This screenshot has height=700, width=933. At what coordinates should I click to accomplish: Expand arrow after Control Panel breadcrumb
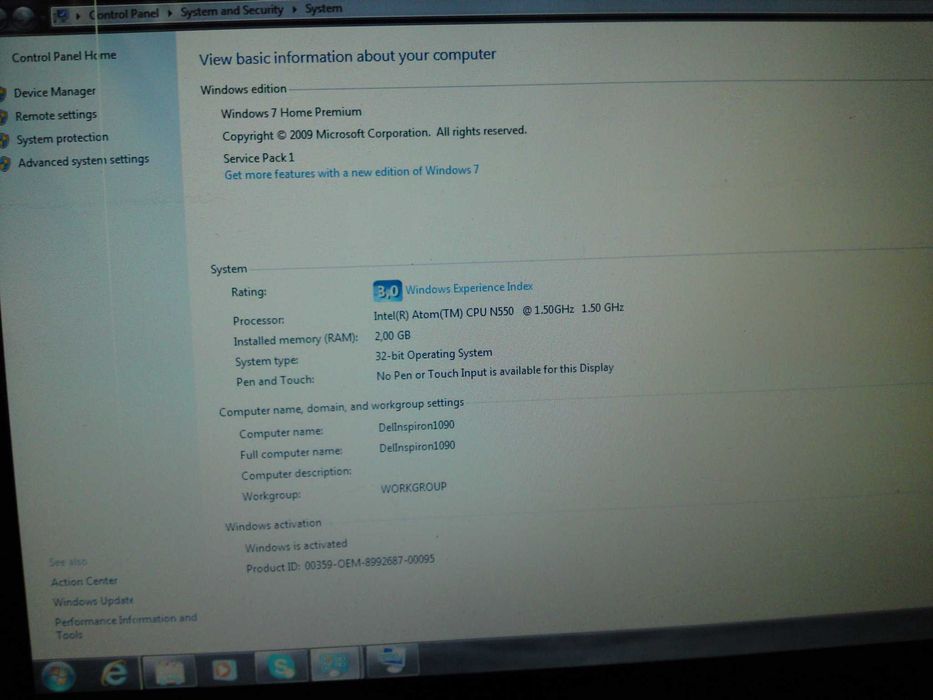170,12
